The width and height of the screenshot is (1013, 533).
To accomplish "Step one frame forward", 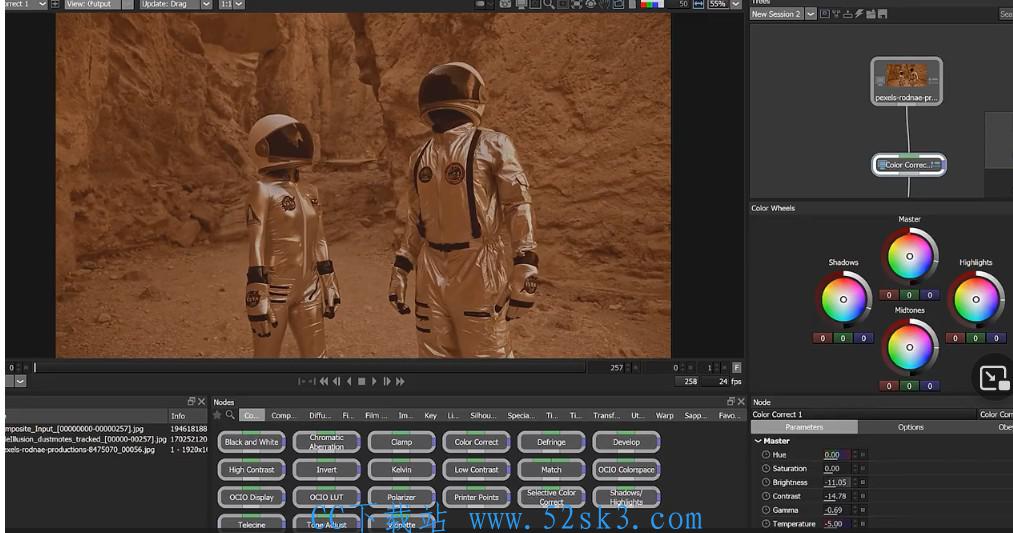I will pos(387,382).
